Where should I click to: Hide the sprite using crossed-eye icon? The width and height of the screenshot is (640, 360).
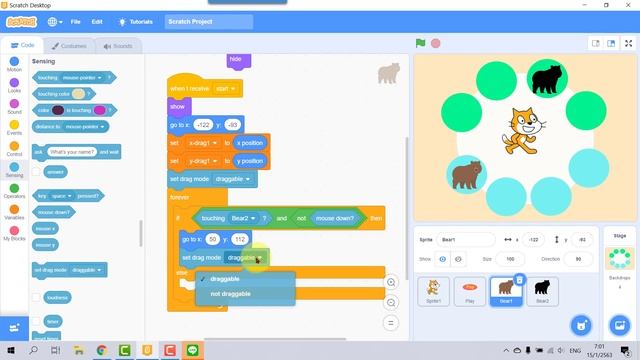click(x=458, y=259)
